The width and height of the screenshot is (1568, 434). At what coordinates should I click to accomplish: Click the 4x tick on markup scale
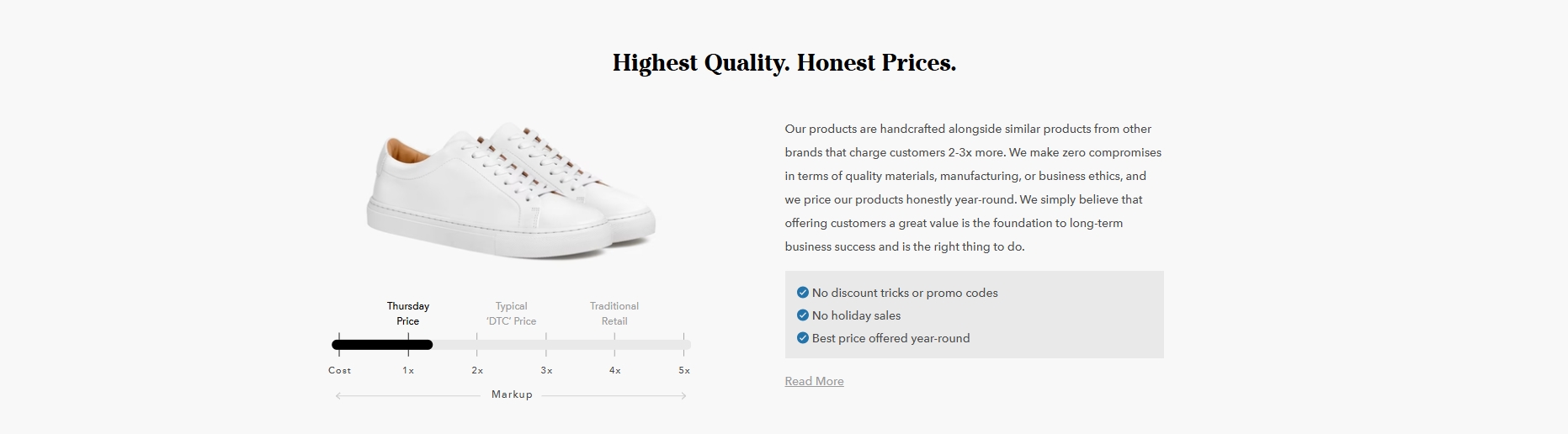tap(615, 370)
